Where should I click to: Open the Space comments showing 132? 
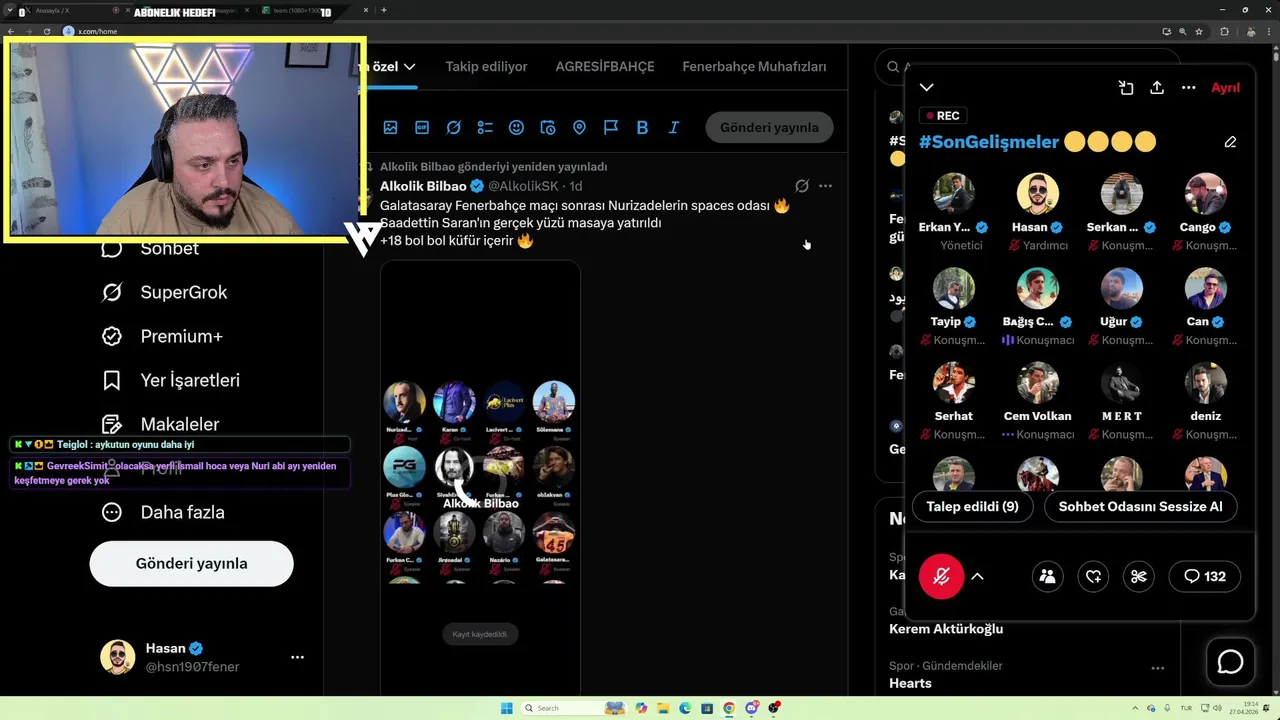click(x=1204, y=576)
